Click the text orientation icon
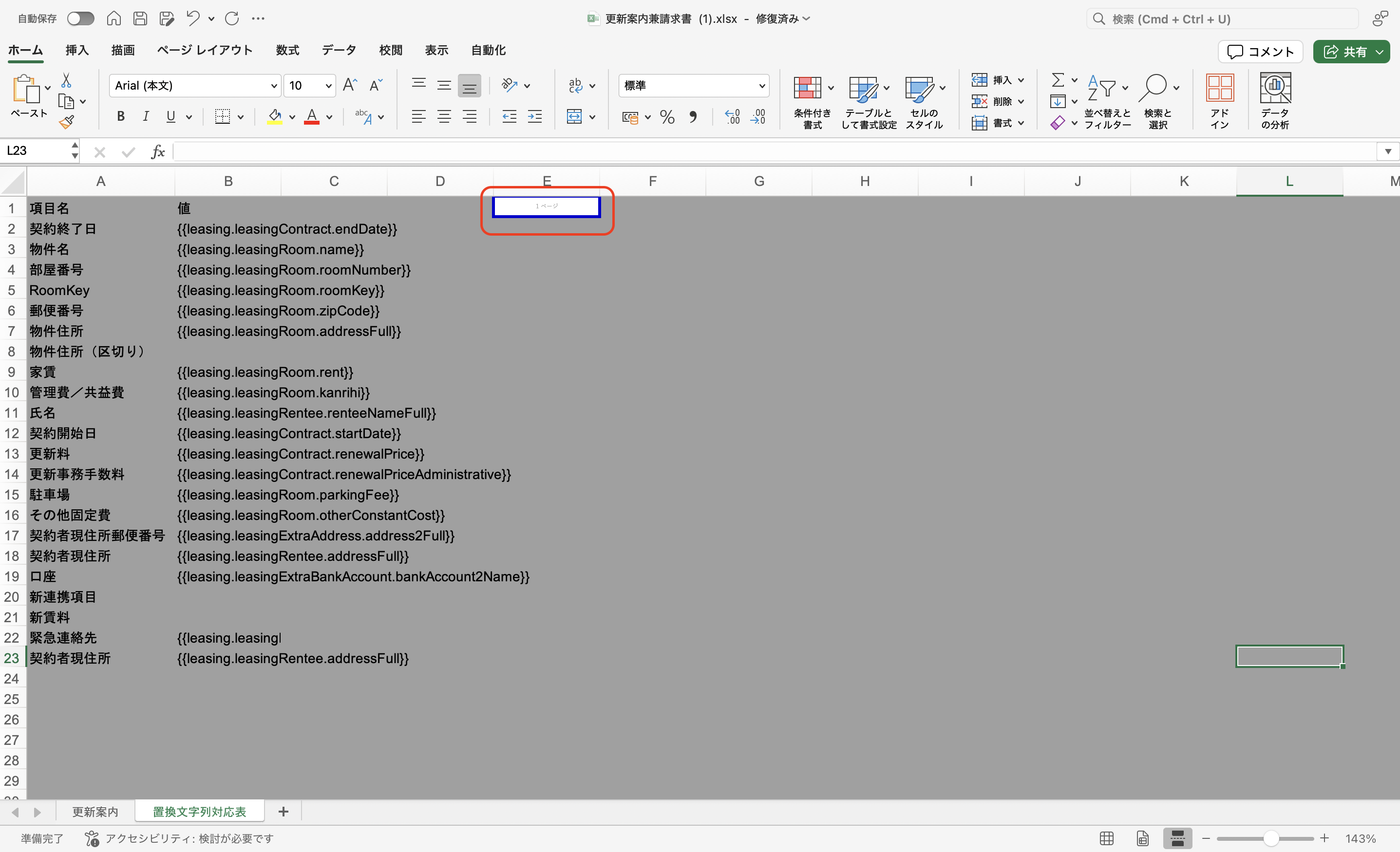This screenshot has height=852, width=1400. point(510,85)
